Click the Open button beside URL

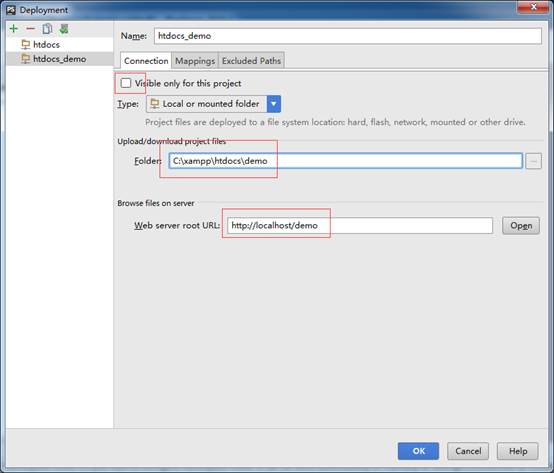coord(521,225)
